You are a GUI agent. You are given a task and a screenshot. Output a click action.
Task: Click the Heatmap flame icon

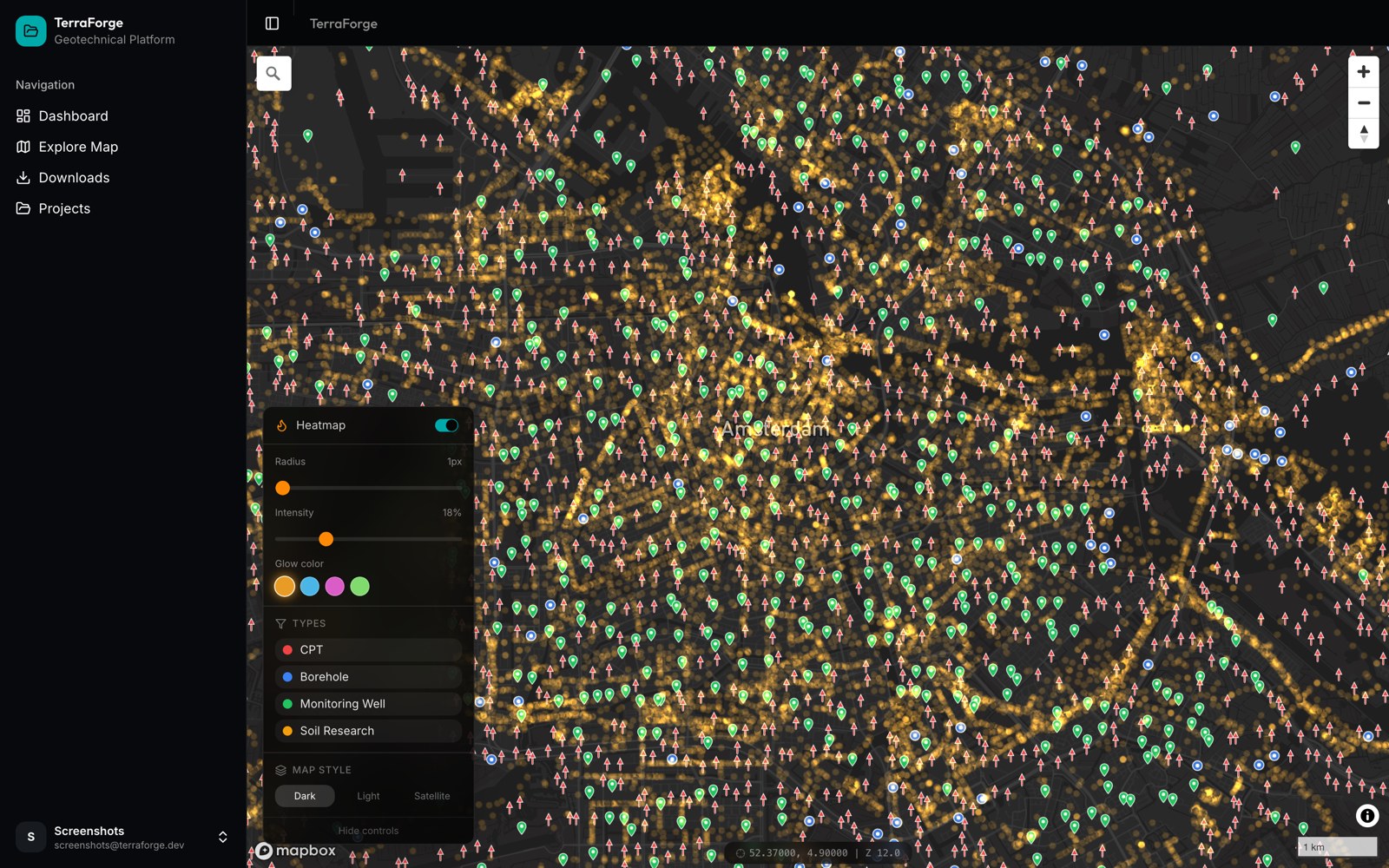[281, 425]
